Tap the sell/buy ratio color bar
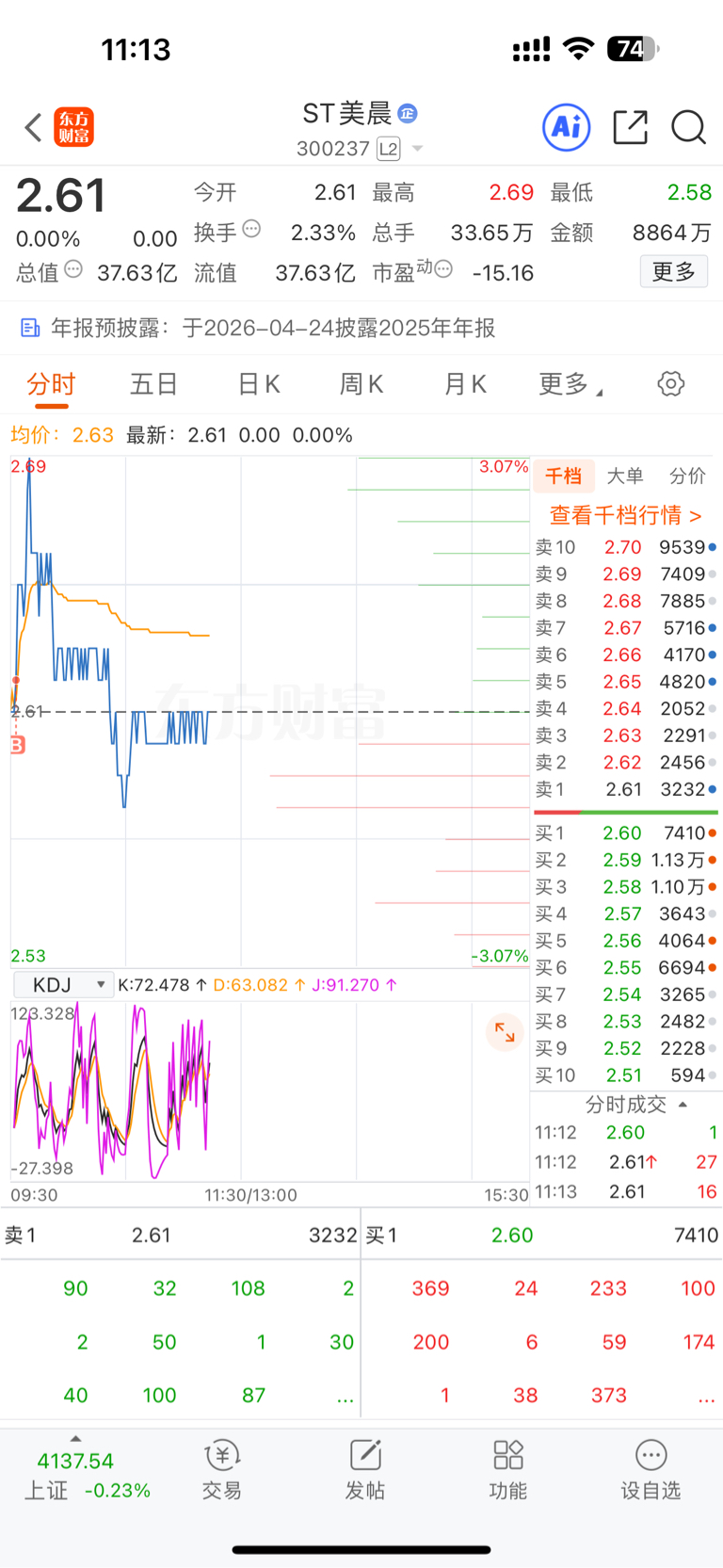The image size is (723, 1568). tap(625, 812)
